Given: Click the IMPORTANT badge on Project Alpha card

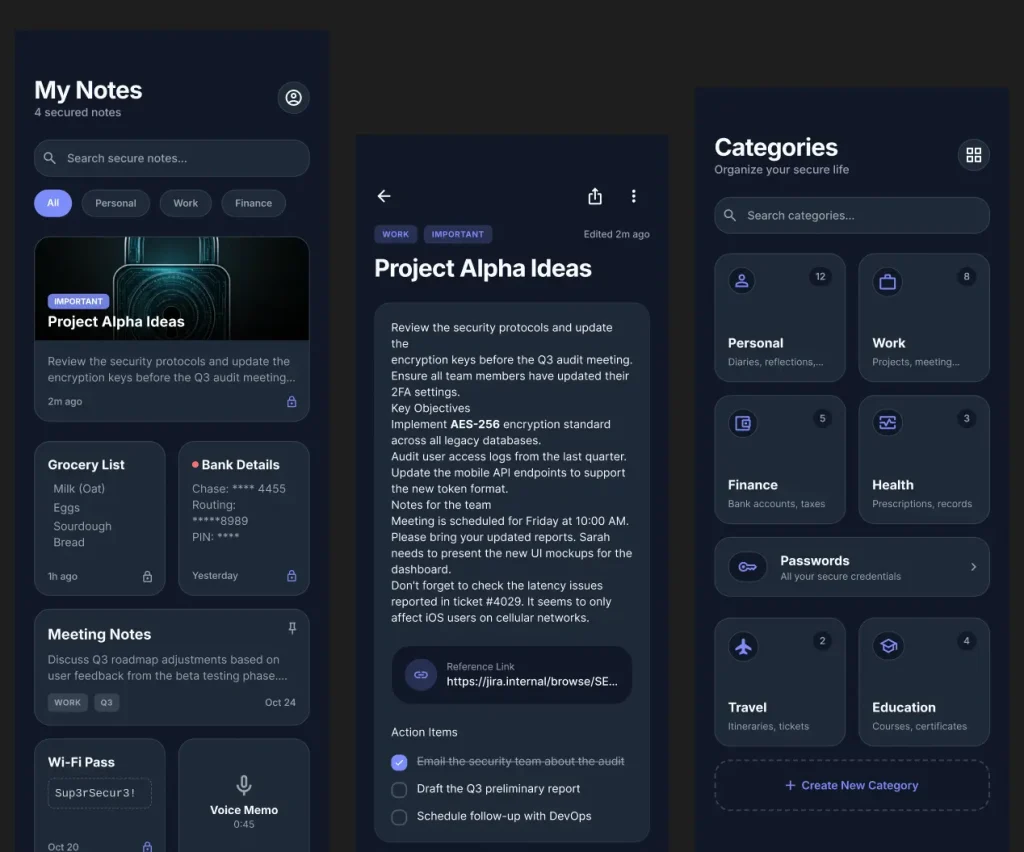Looking at the screenshot, I should pos(78,302).
